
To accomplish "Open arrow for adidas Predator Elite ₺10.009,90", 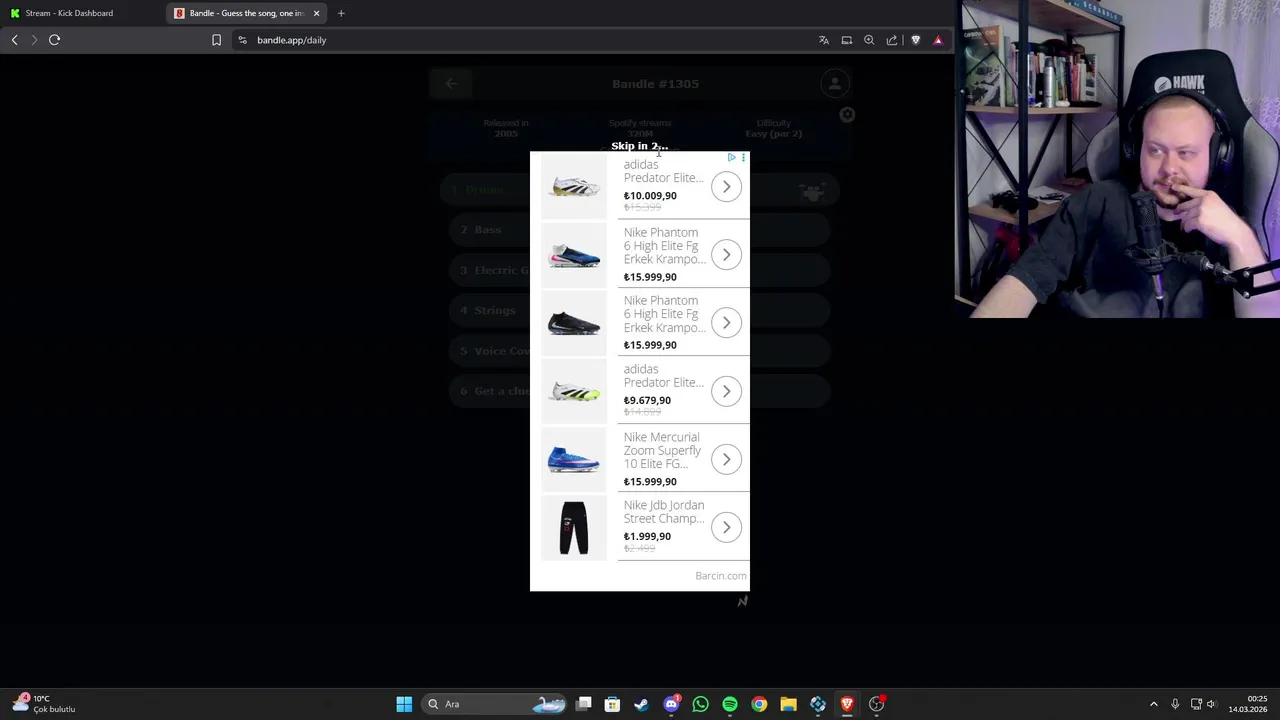I will coord(726,186).
